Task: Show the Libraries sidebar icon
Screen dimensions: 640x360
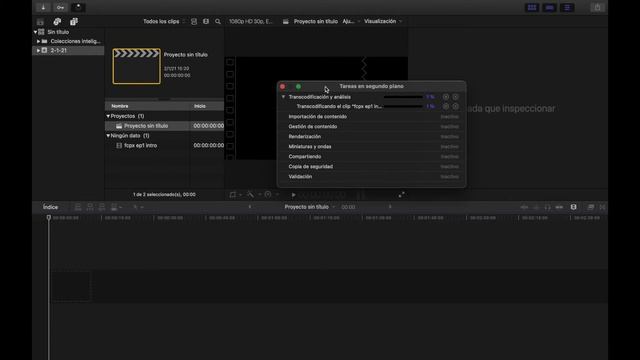Action: [40, 22]
